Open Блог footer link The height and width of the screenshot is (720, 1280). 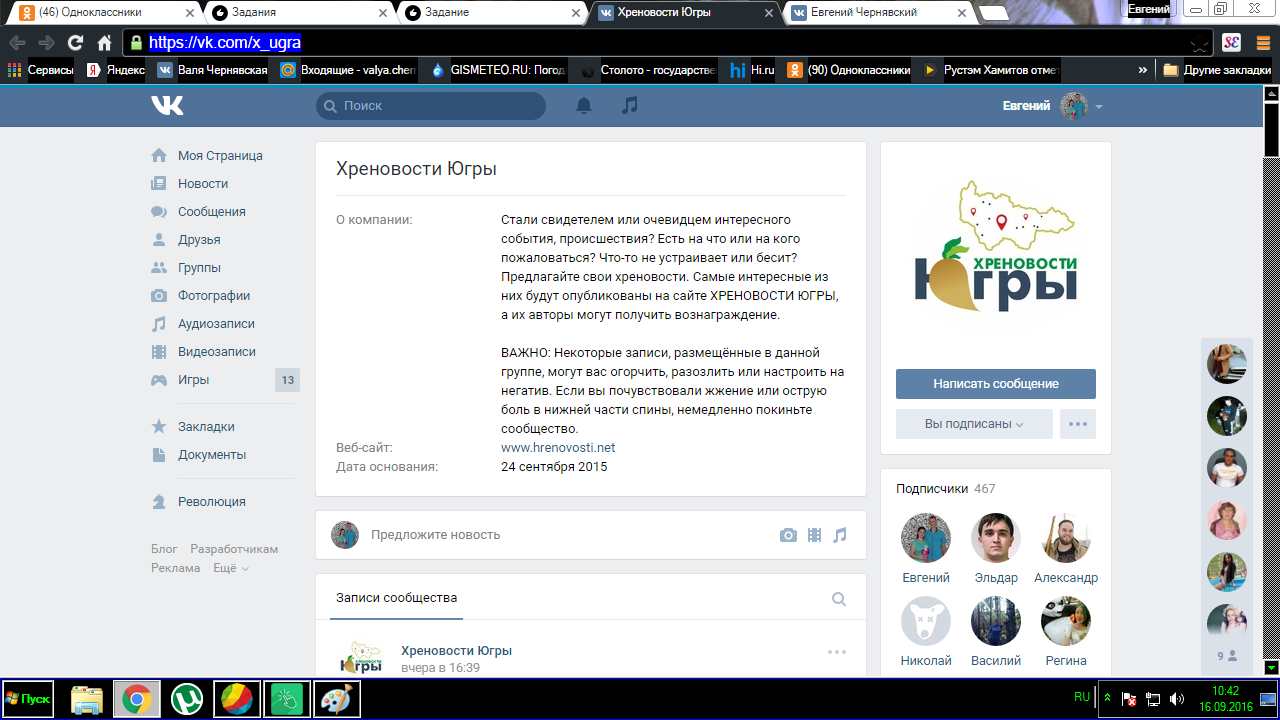pyautogui.click(x=164, y=549)
